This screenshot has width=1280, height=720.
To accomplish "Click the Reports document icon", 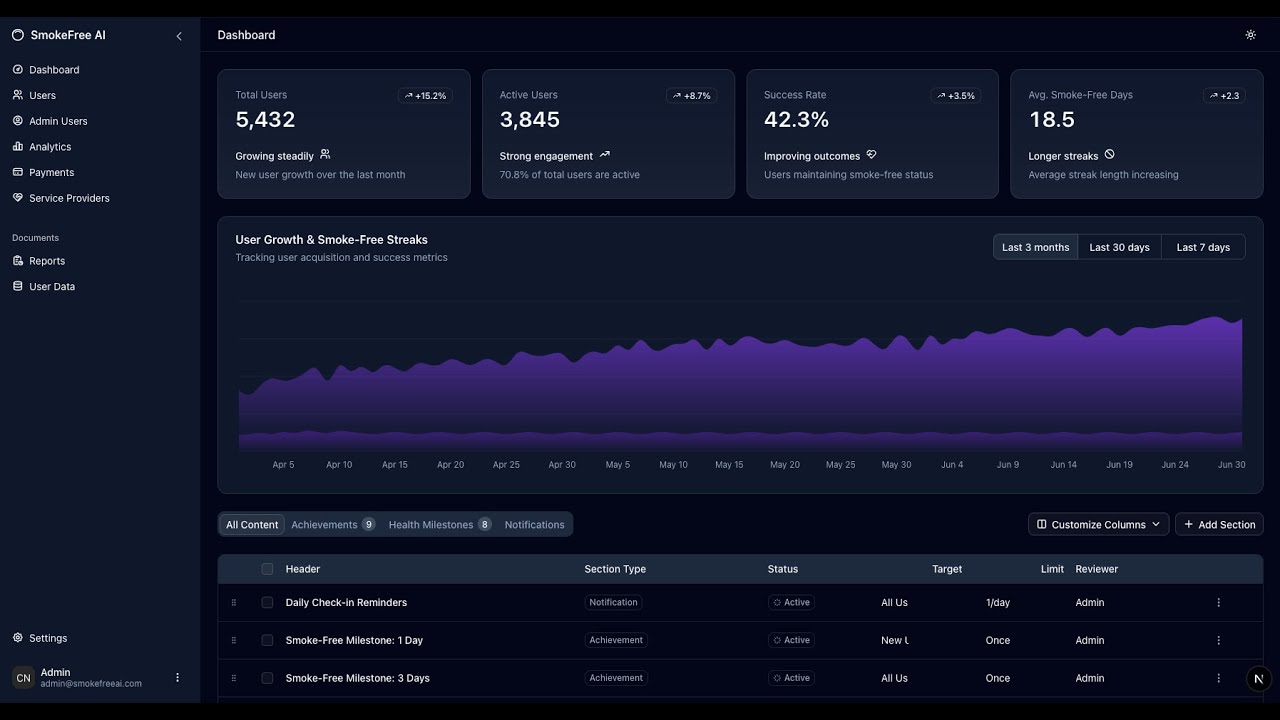I will click(18, 261).
